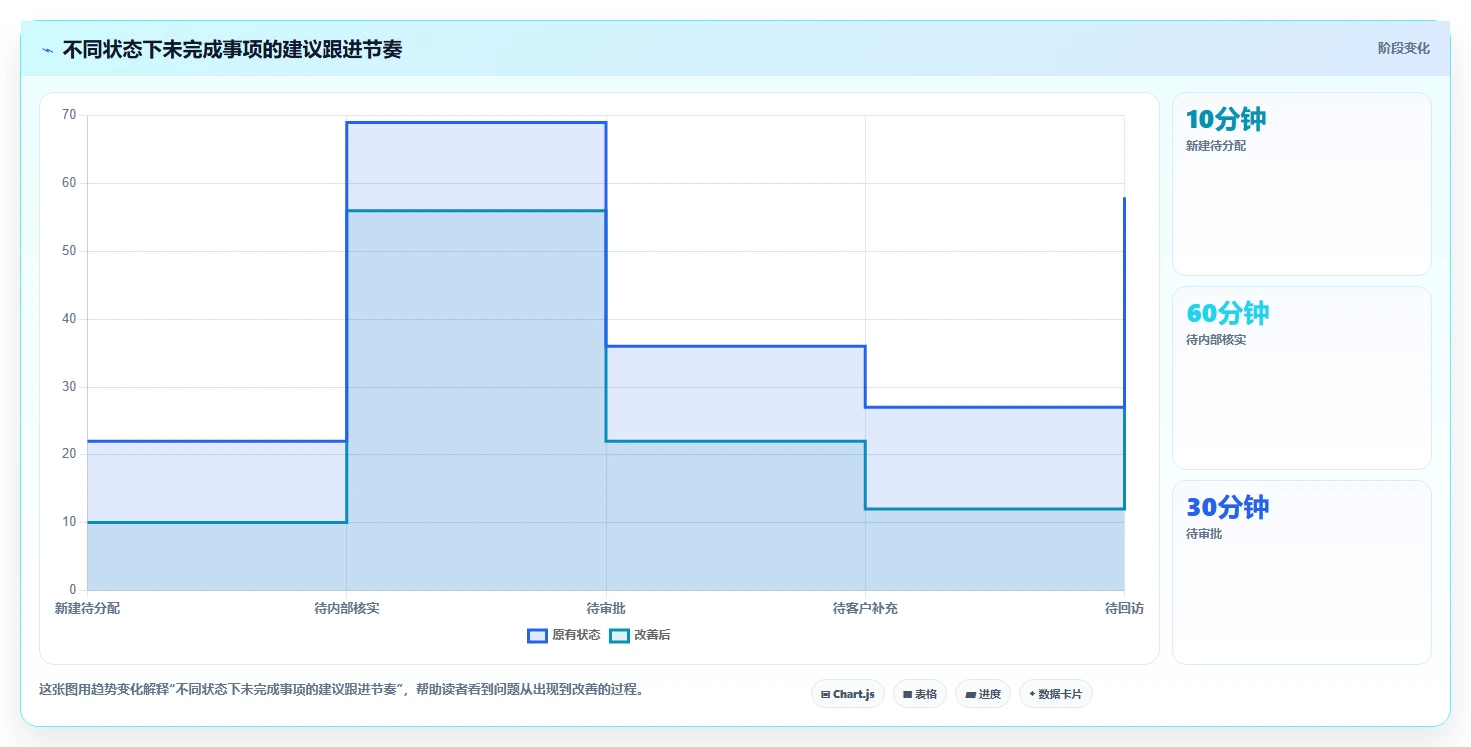Click the x-axis label 待回访

click(1124, 608)
